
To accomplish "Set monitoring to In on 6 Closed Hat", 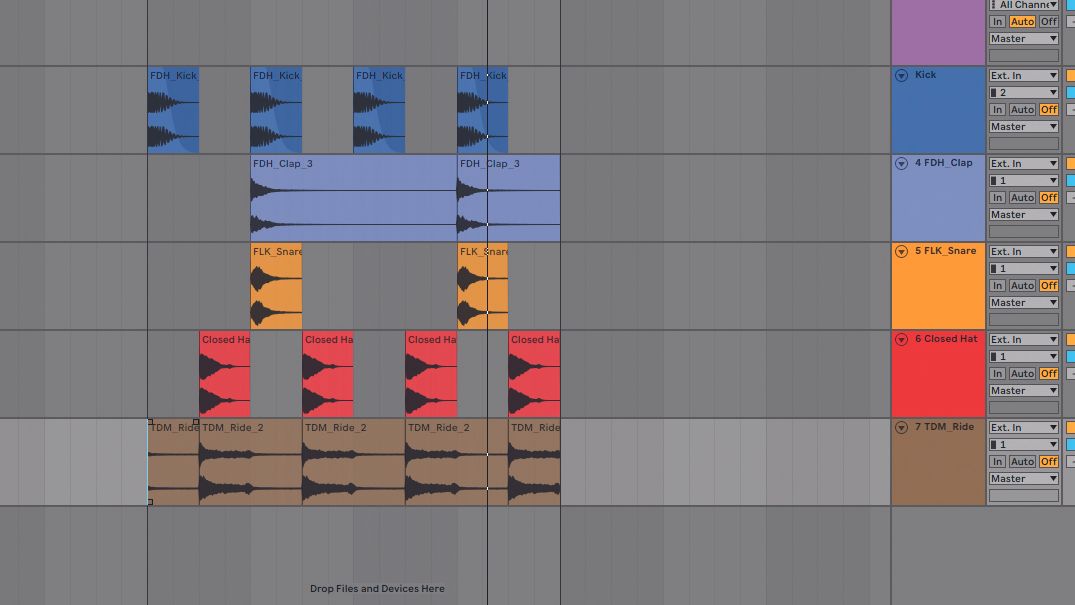I will click(x=997, y=373).
